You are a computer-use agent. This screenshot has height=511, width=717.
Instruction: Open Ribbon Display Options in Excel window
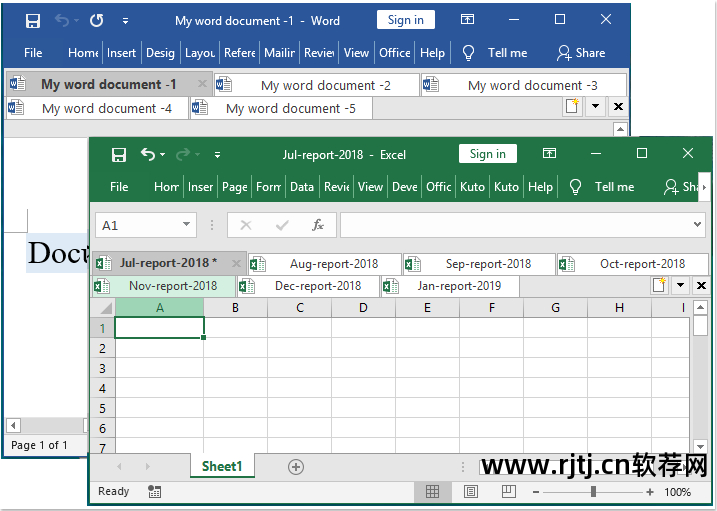tap(549, 153)
